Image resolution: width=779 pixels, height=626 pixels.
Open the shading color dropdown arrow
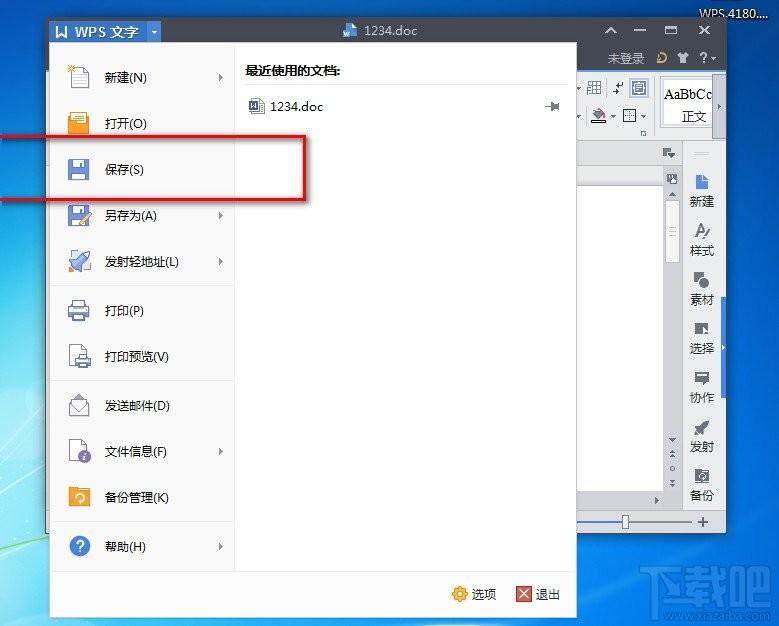click(x=613, y=116)
